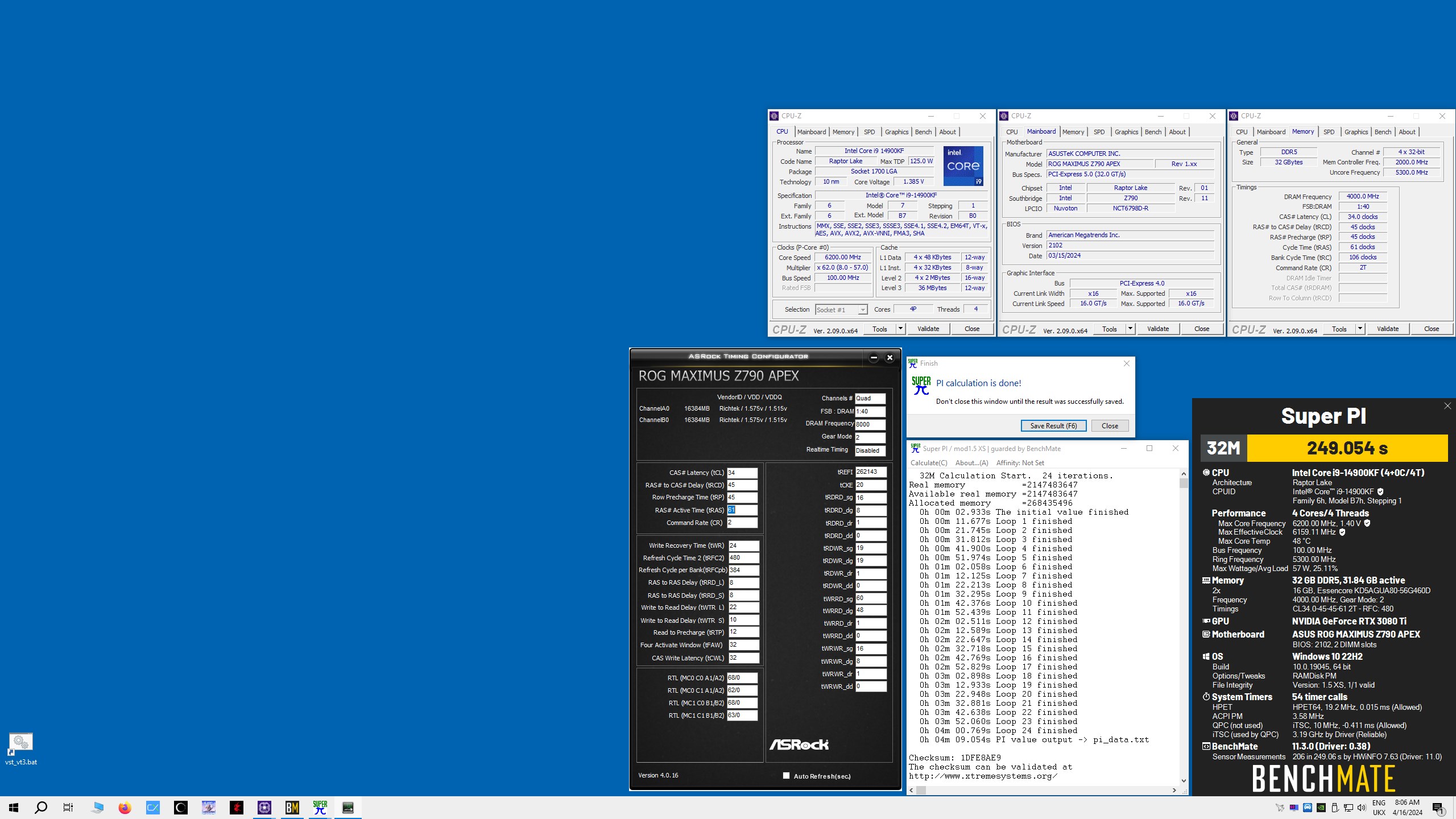Viewport: 1456px width, 819px height.
Task: Open Bench tab in left CPU-Z window
Action: point(923,132)
